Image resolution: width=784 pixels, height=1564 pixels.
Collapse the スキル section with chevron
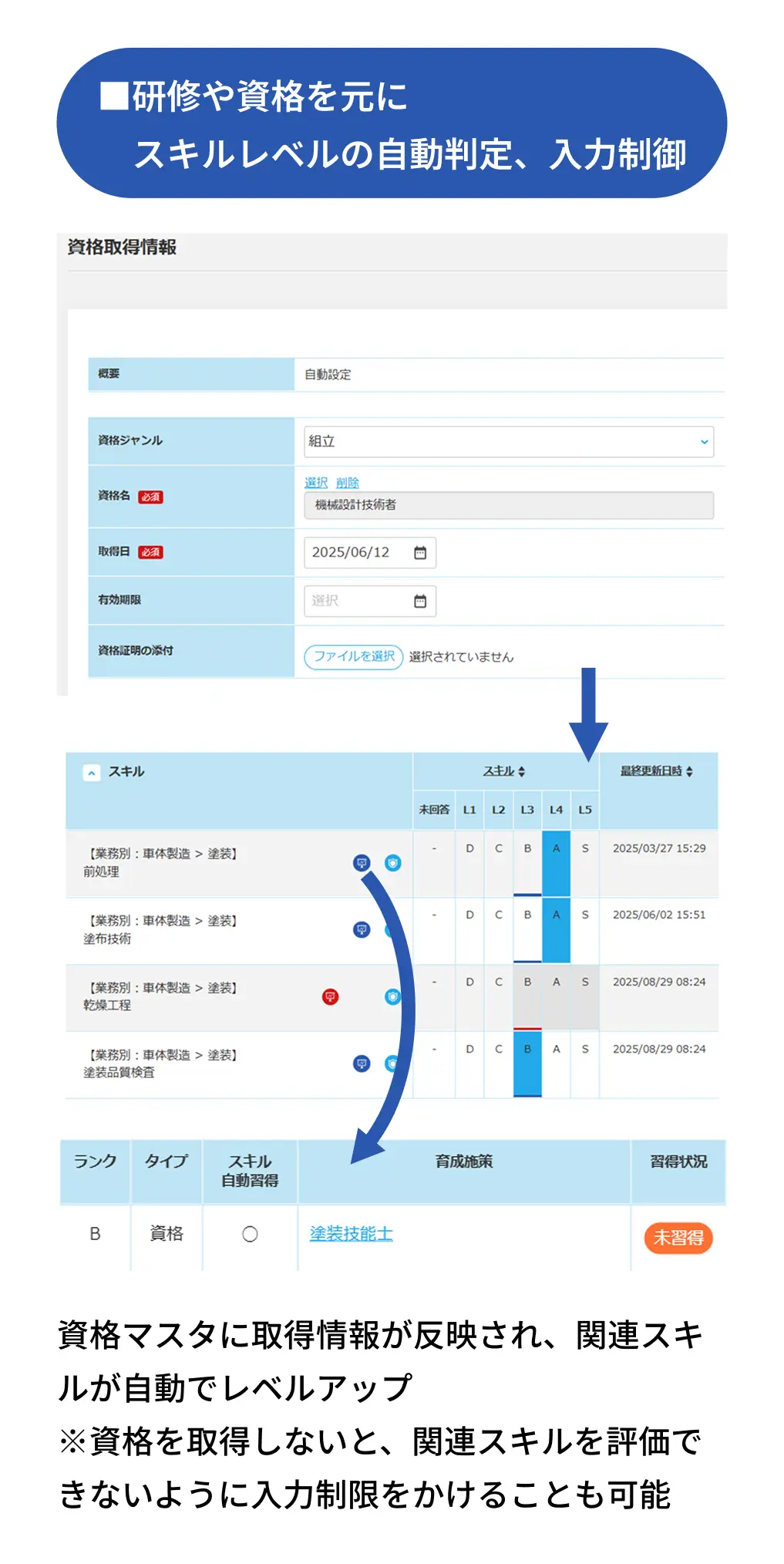92,773
